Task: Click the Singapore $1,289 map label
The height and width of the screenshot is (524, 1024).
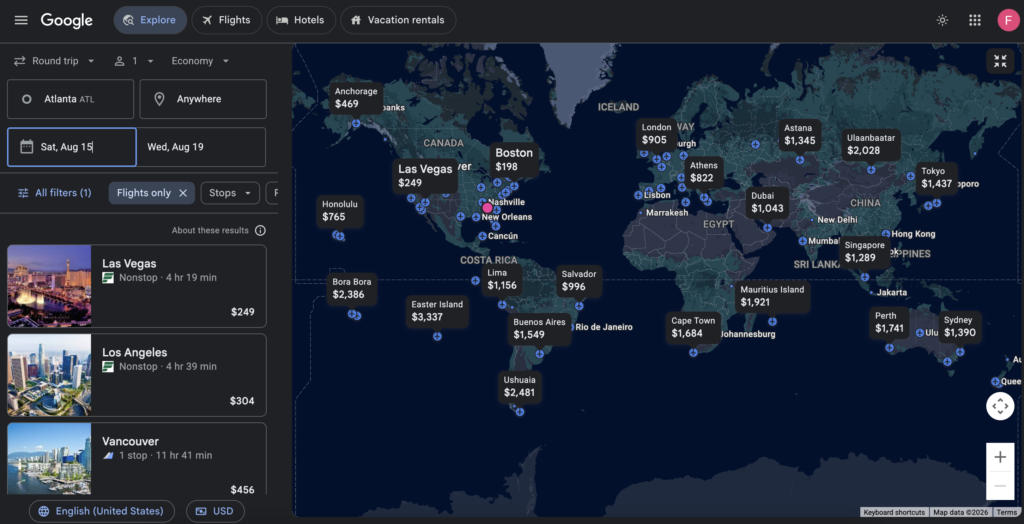Action: tap(865, 252)
